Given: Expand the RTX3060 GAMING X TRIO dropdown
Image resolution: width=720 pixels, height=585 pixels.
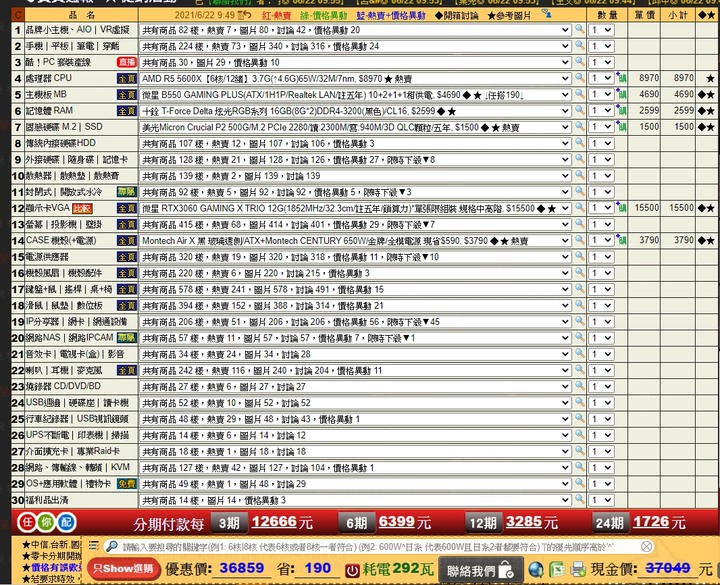Looking at the screenshot, I should [x=355, y=208].
